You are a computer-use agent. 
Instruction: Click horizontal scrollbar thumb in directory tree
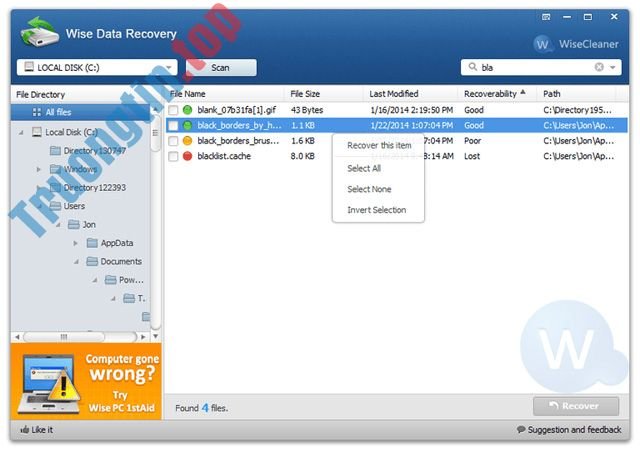click(64, 337)
